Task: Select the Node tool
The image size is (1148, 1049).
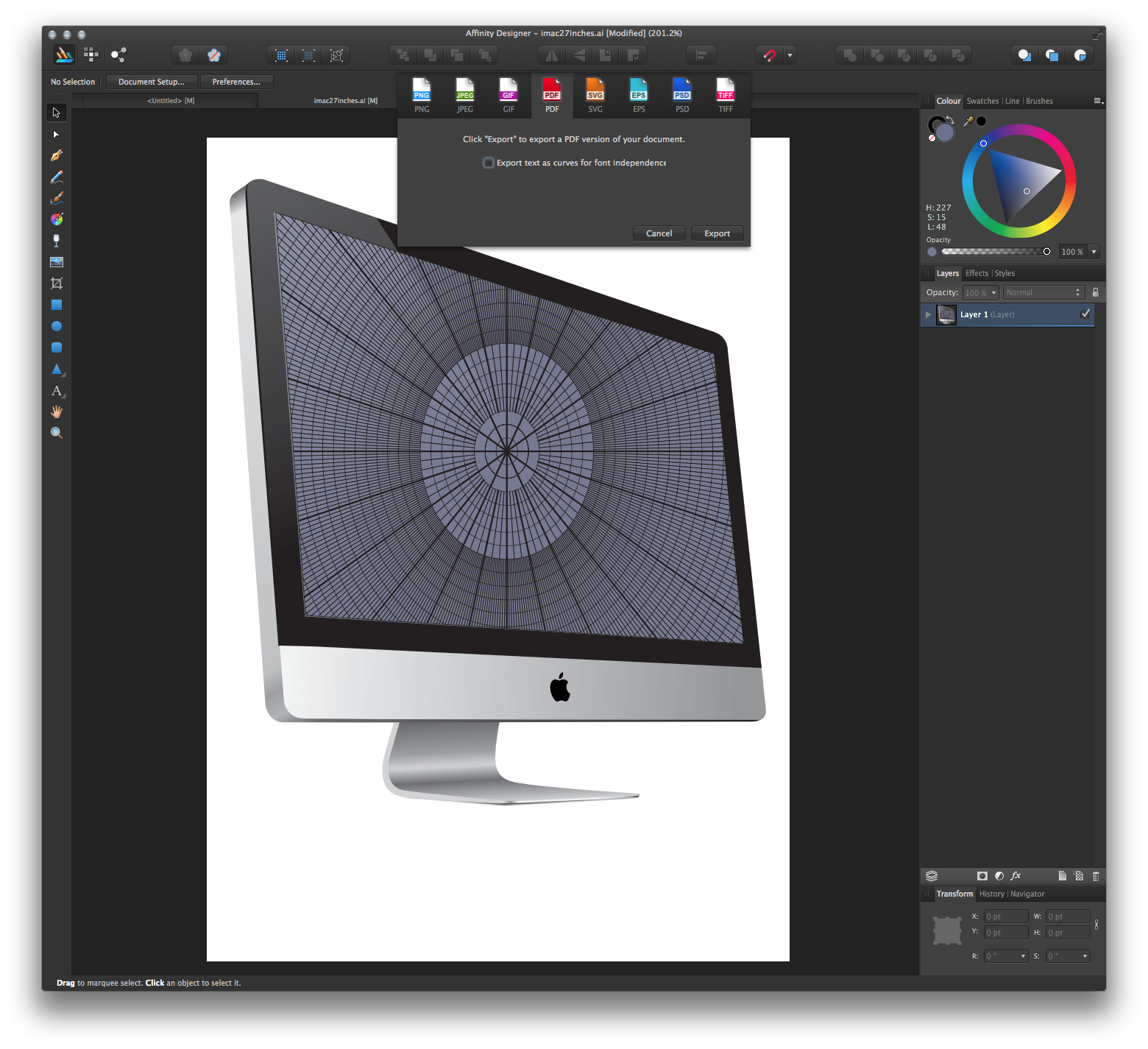Action: point(56,135)
